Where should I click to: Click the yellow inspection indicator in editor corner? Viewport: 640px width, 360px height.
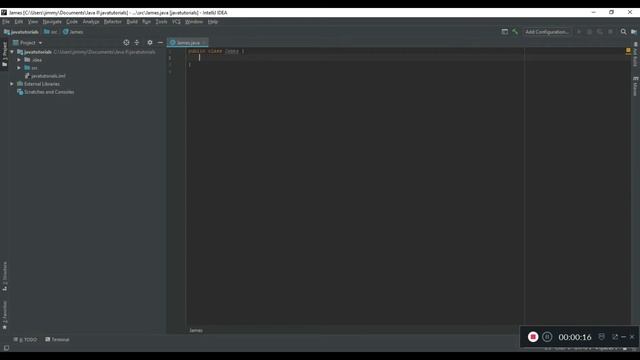pyautogui.click(x=628, y=51)
